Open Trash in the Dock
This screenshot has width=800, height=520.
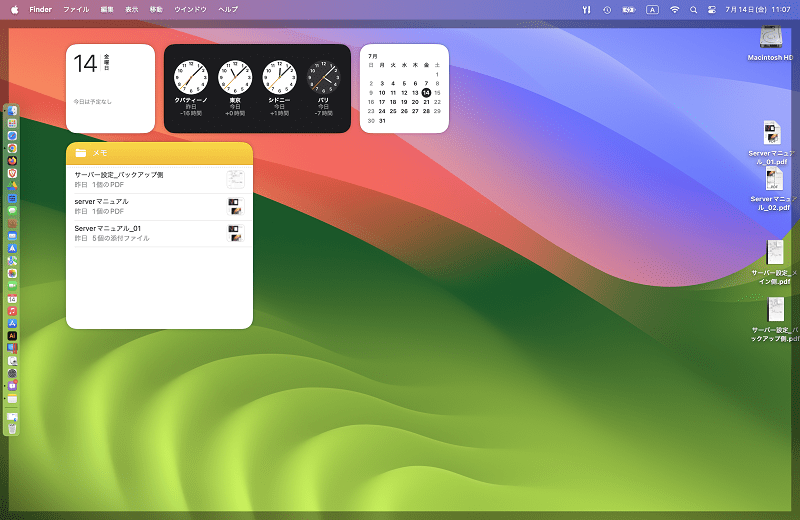click(x=12, y=429)
